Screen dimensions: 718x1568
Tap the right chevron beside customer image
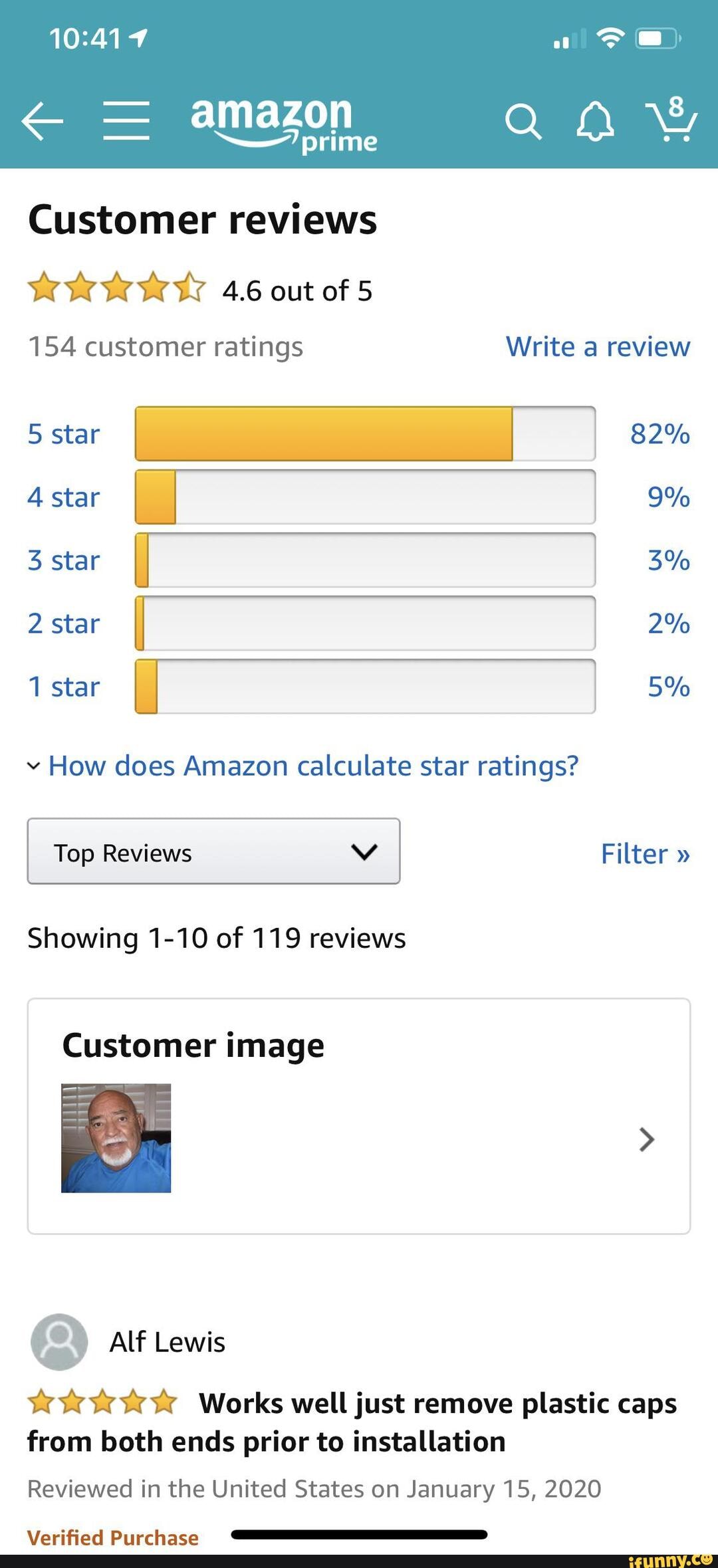tap(644, 1139)
